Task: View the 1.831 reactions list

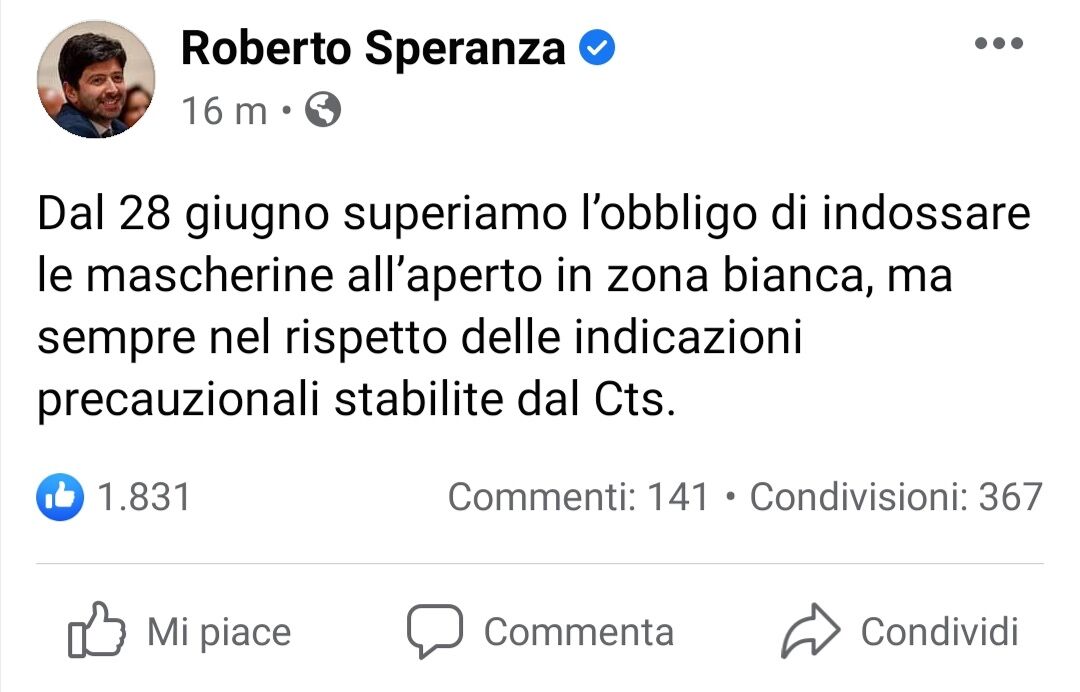Action: pyautogui.click(x=144, y=497)
